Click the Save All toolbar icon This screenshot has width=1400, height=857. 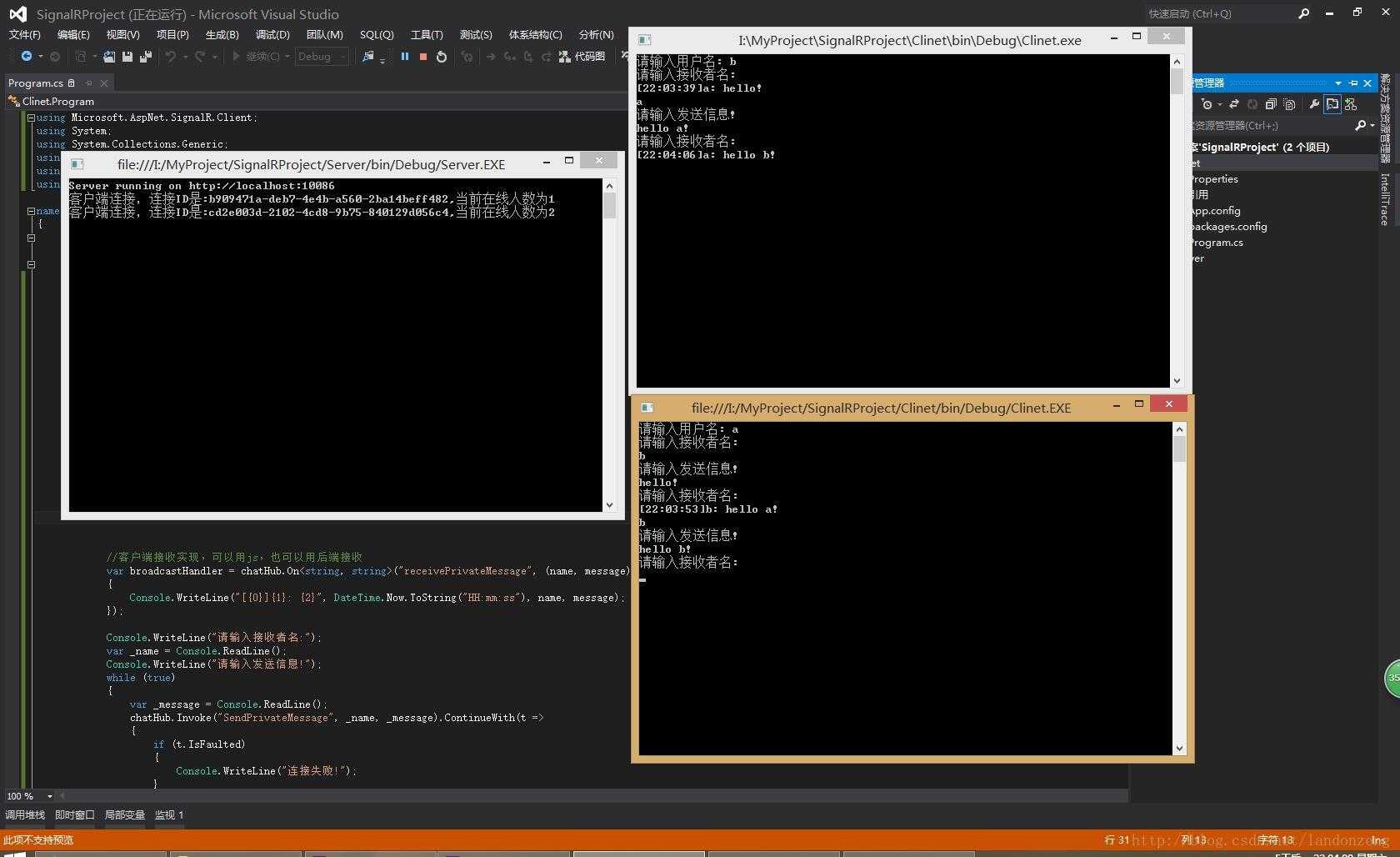click(x=146, y=57)
